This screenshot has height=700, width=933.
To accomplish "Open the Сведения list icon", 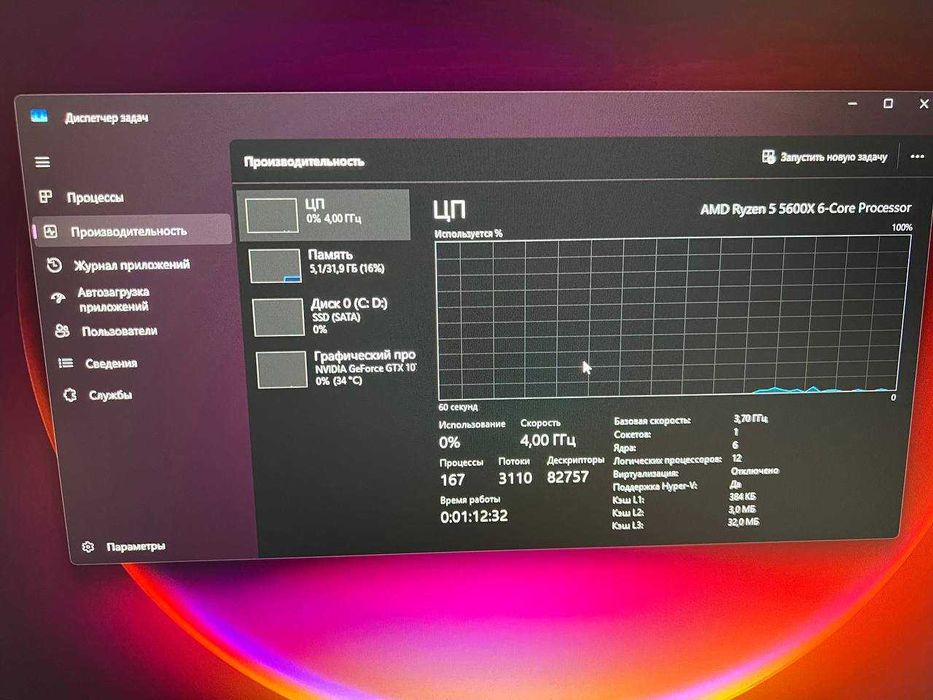I will [65, 362].
